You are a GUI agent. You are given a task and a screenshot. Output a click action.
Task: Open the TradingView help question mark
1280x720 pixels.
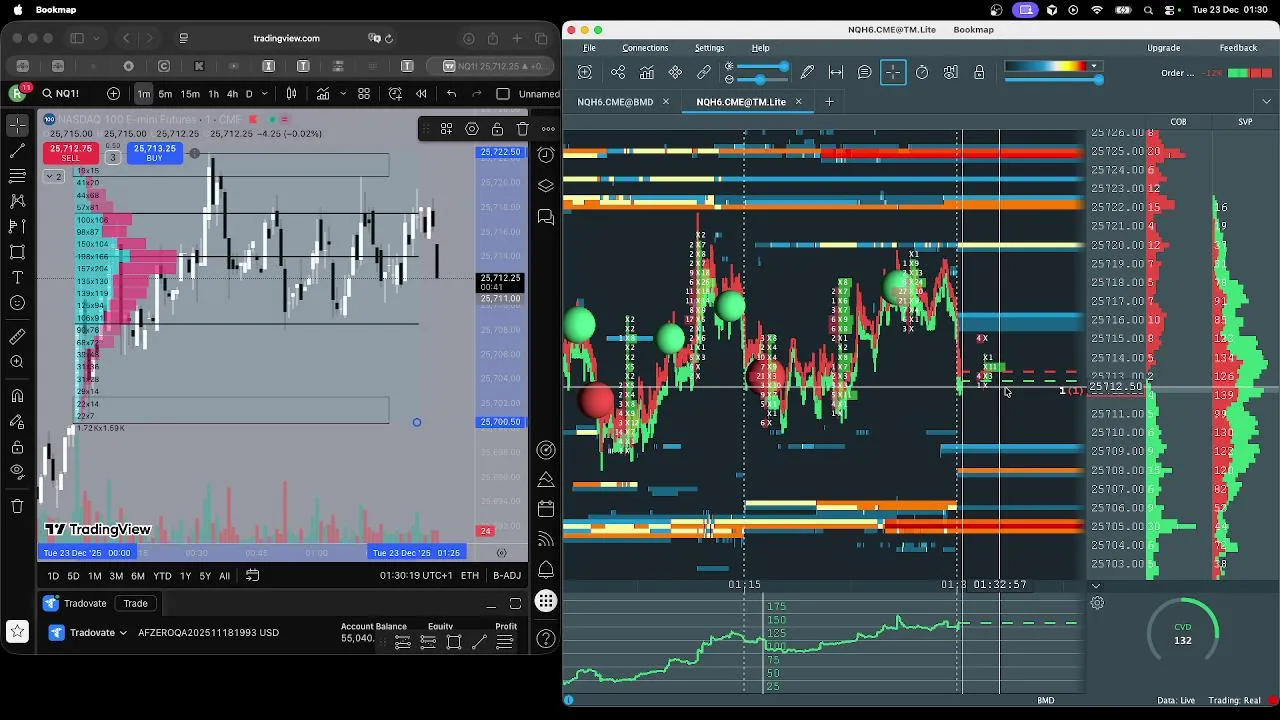[546, 638]
